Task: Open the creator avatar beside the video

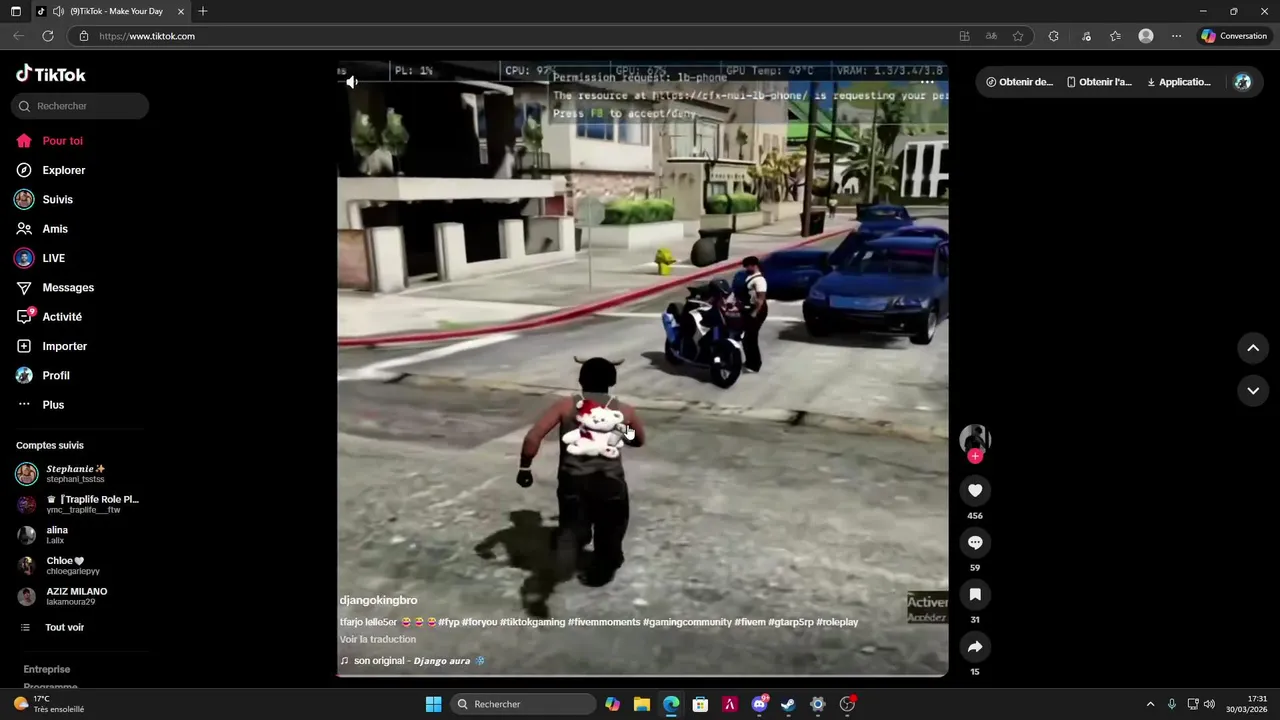Action: point(975,438)
